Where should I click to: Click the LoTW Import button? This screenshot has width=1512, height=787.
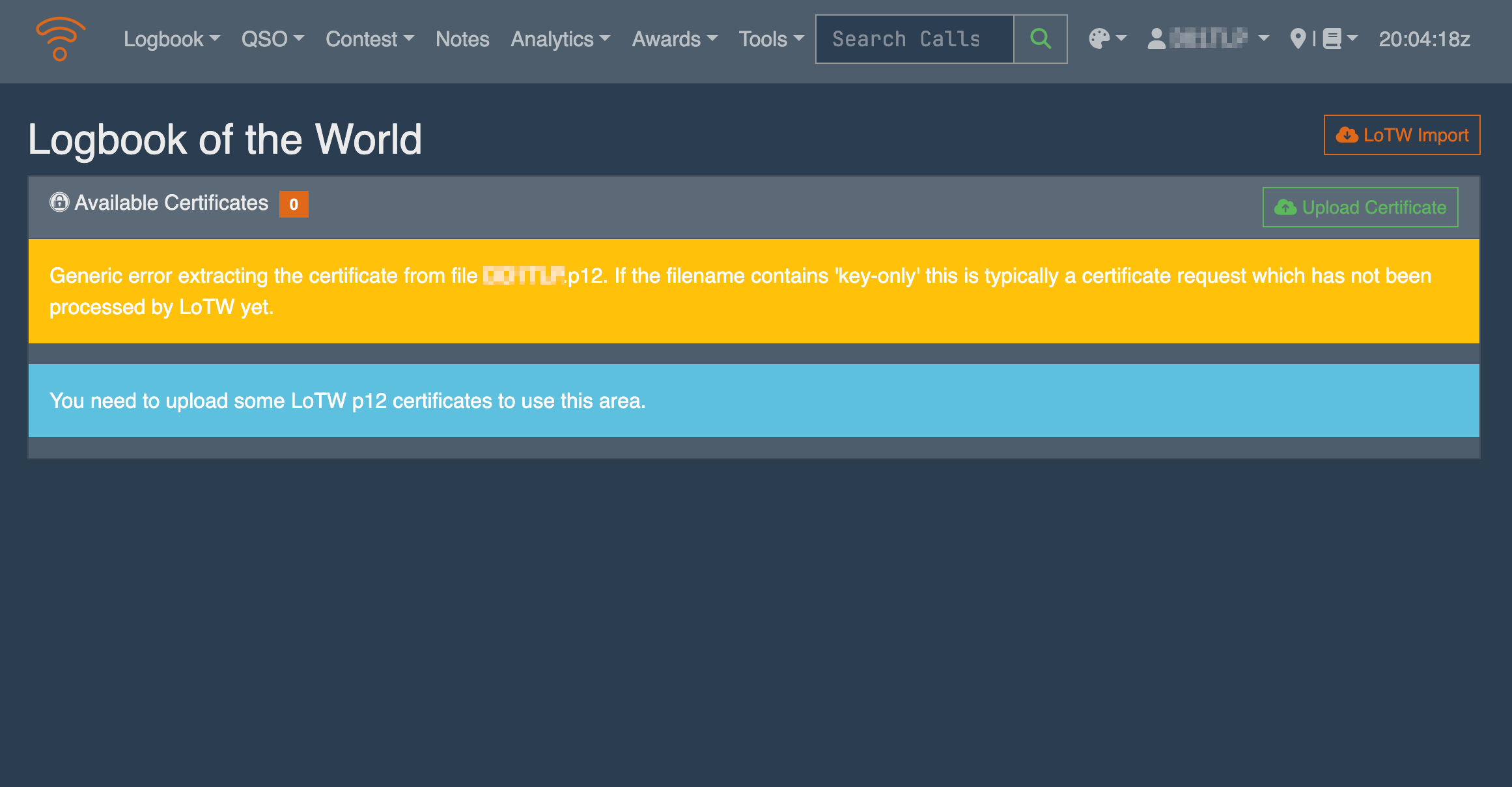pos(1402,135)
